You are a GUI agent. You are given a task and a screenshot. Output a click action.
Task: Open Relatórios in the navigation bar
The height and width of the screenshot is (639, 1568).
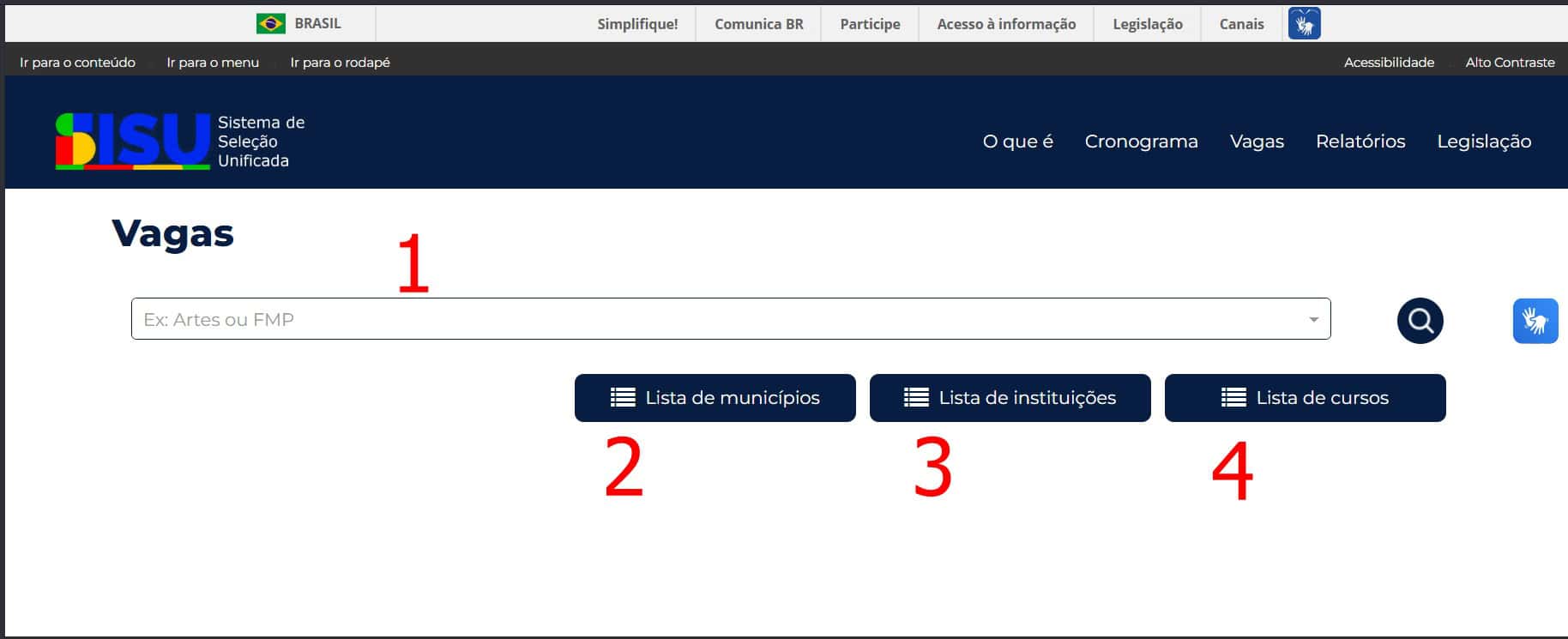tap(1360, 142)
